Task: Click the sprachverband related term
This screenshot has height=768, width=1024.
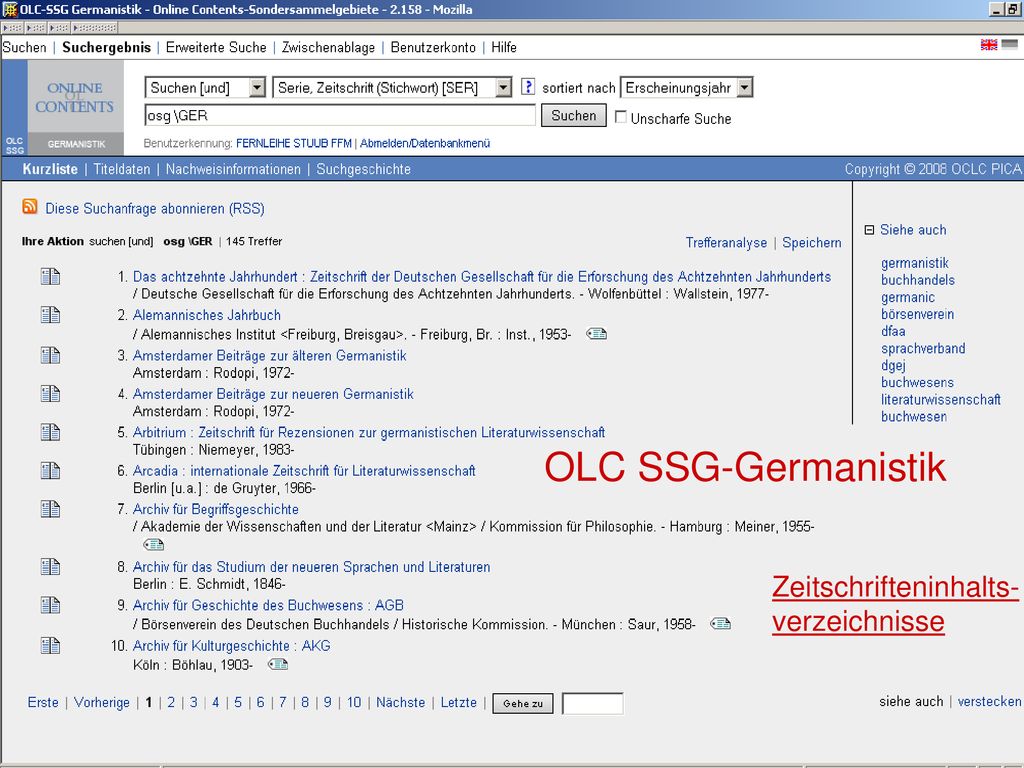Action: coord(923,348)
